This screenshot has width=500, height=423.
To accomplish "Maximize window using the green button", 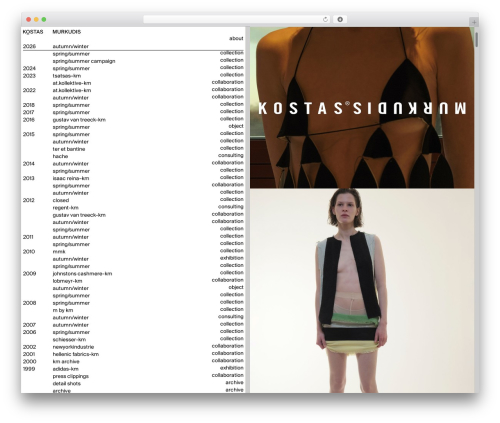I will [44, 20].
